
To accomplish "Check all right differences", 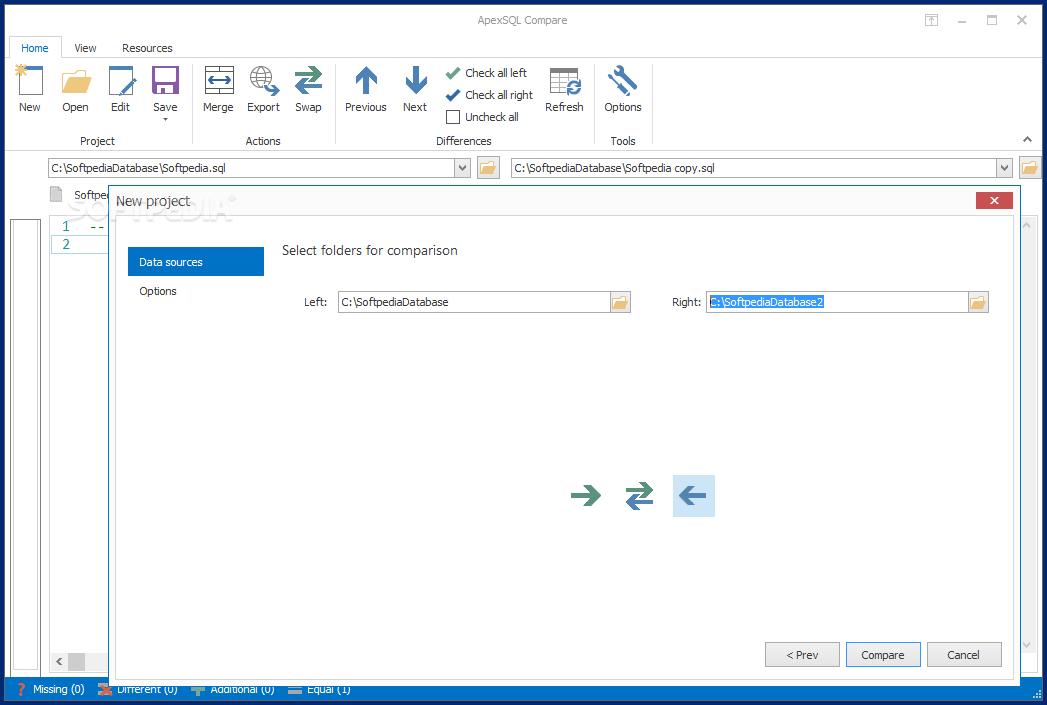I will point(489,95).
